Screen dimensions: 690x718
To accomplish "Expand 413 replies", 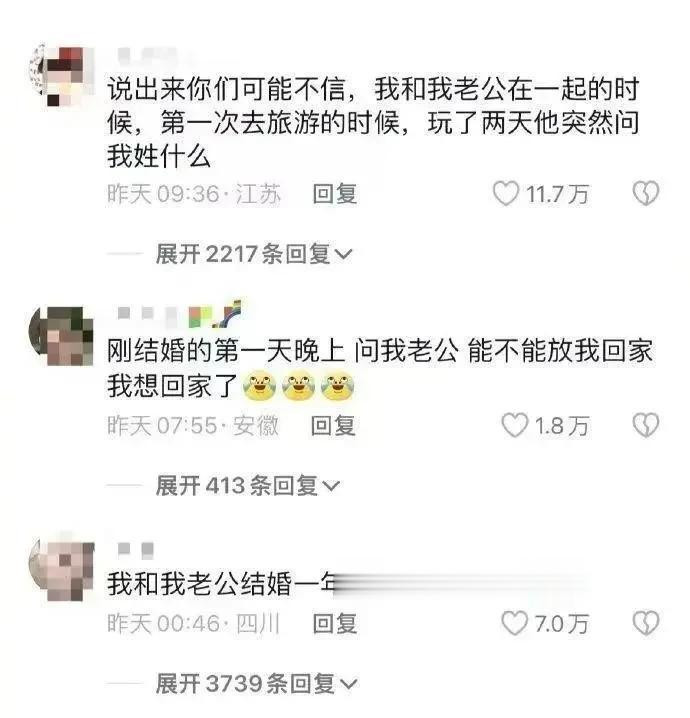I will point(247,485).
